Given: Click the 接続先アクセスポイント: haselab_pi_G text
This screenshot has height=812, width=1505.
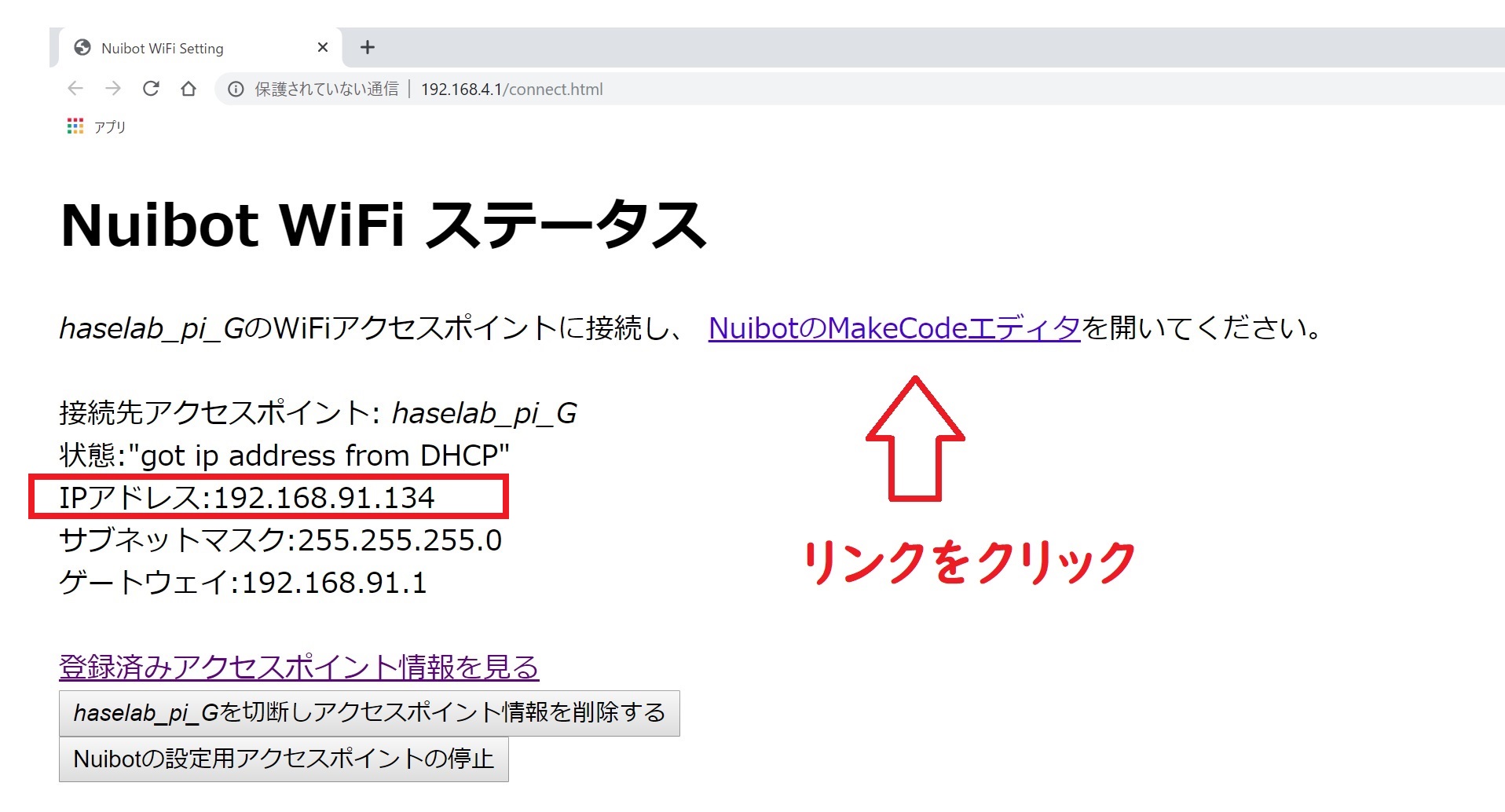Looking at the screenshot, I should (318, 413).
